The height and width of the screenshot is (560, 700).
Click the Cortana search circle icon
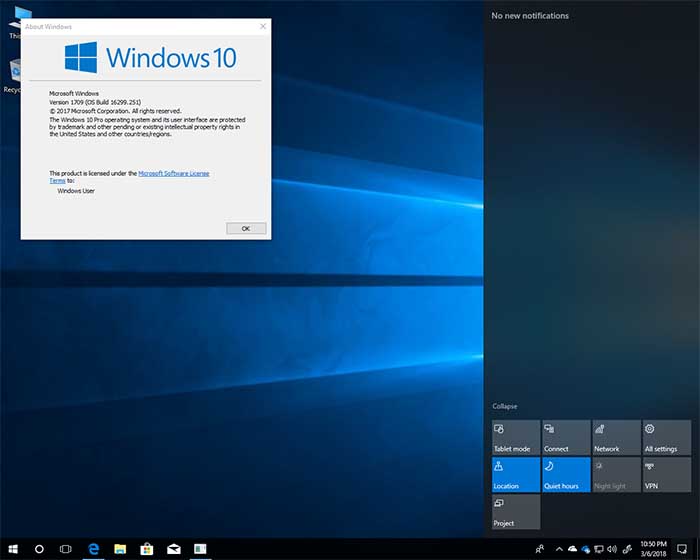pyautogui.click(x=40, y=549)
